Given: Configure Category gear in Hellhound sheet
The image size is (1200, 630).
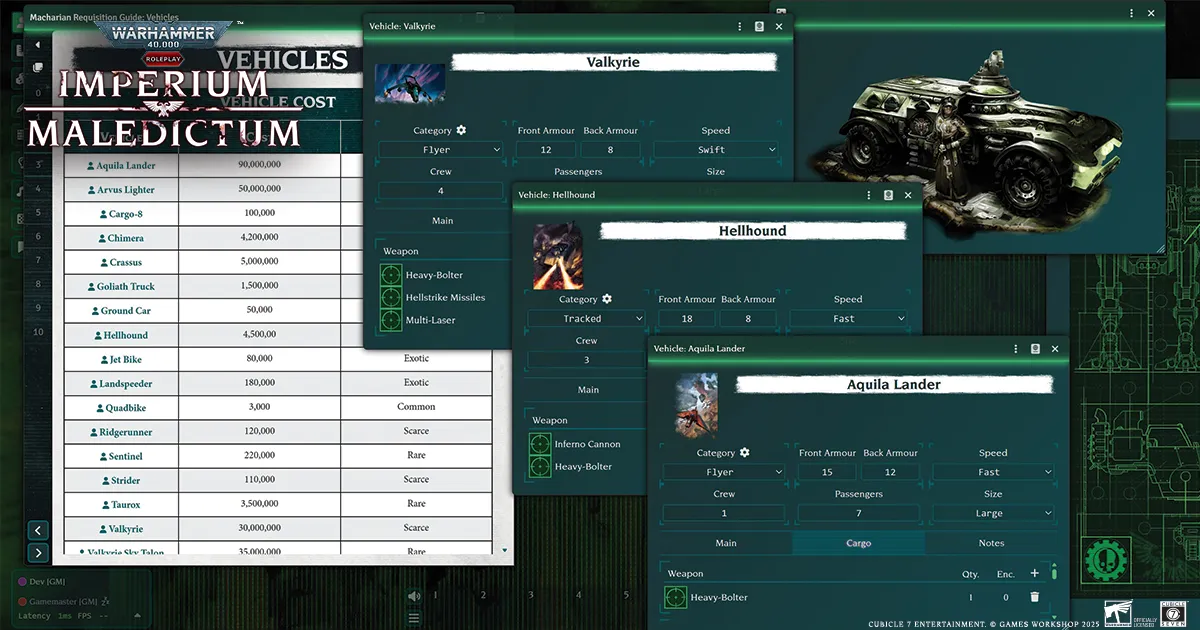Looking at the screenshot, I should 607,299.
